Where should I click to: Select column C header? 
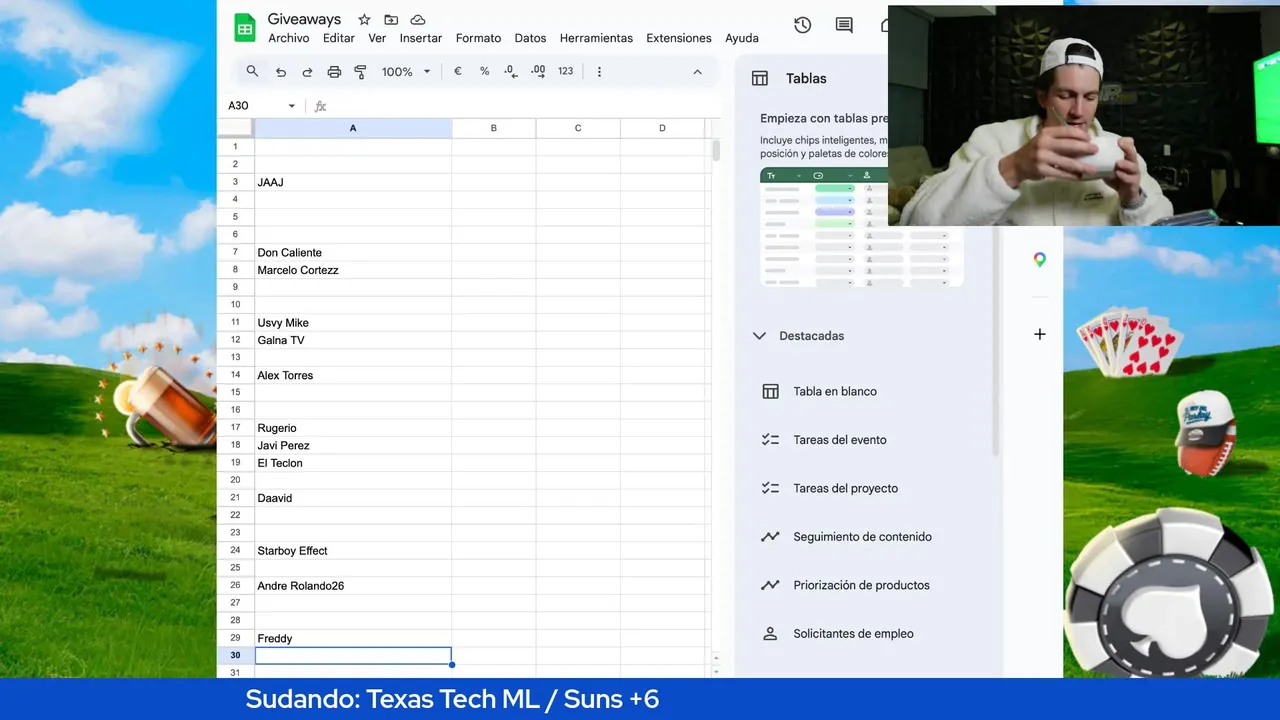pos(578,128)
